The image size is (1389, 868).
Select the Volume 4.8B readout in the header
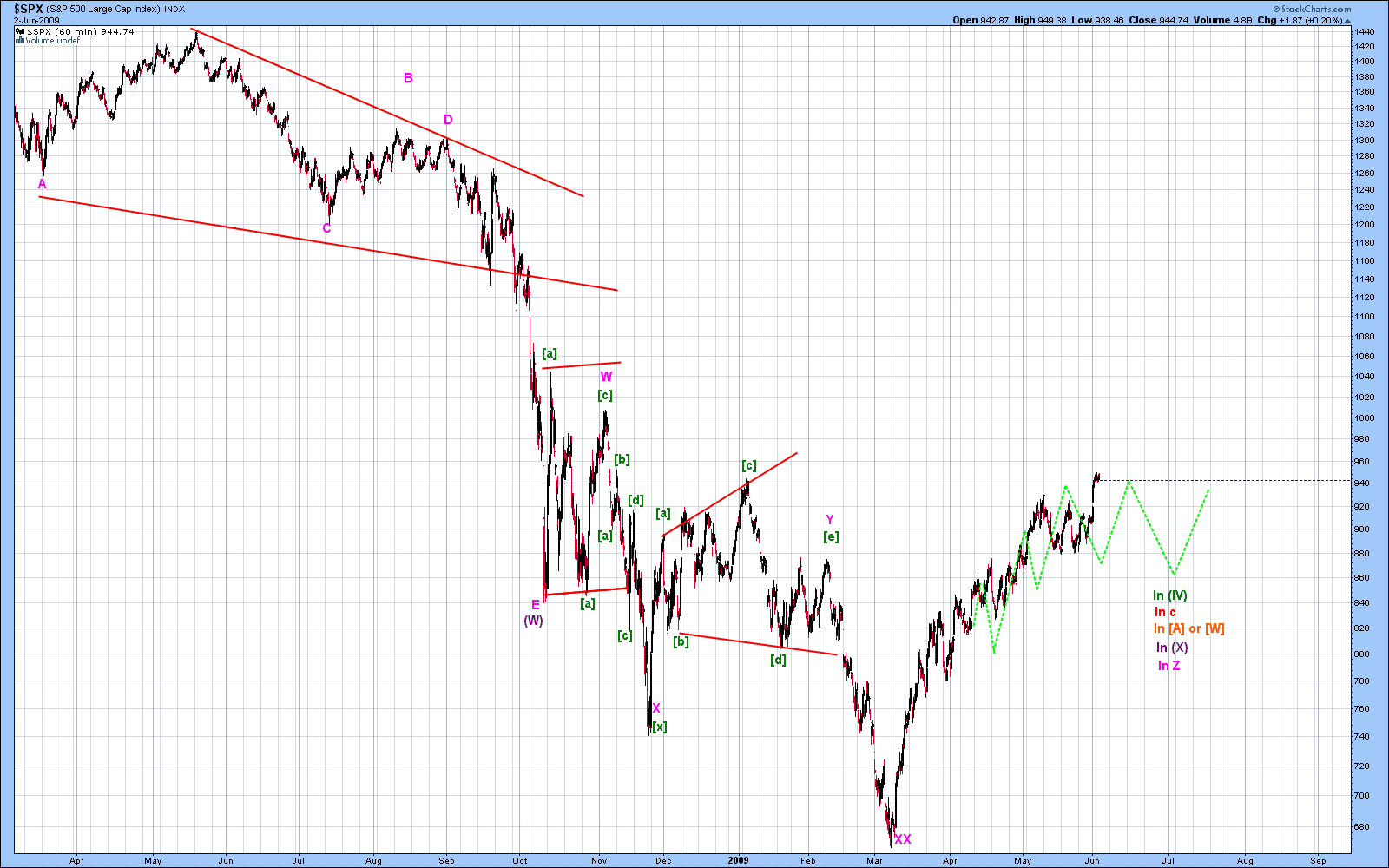[x=1222, y=20]
